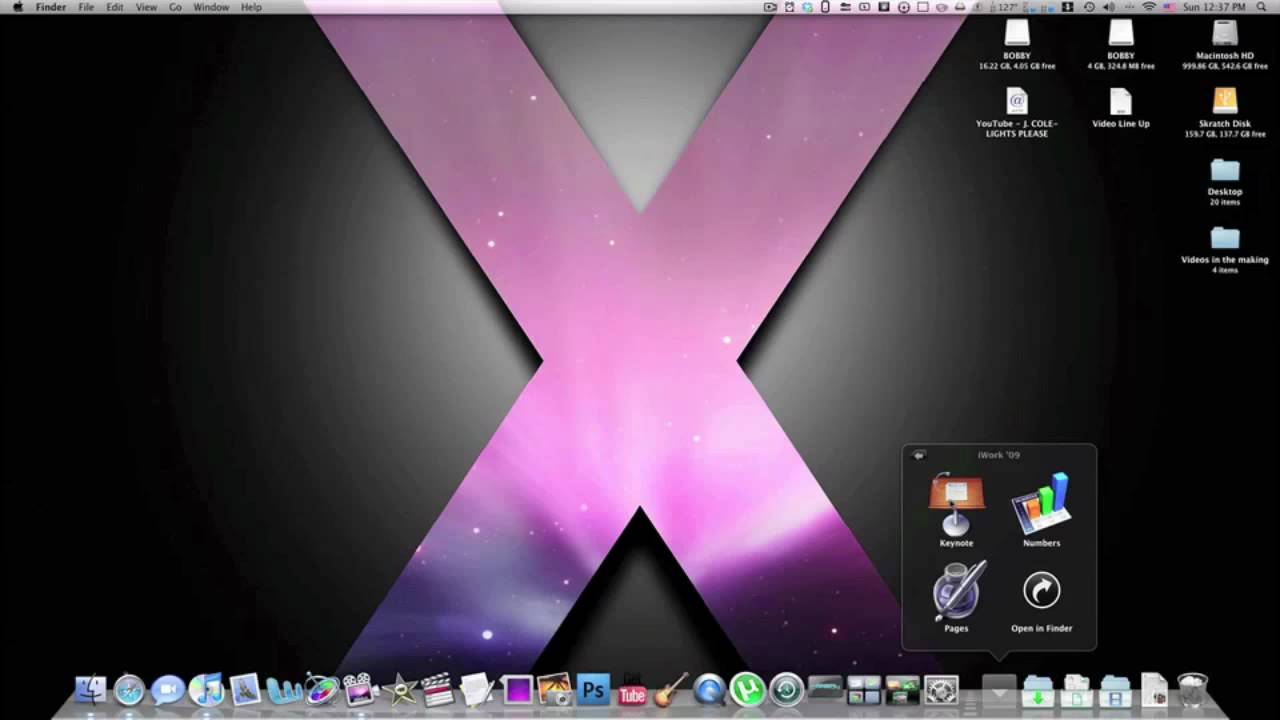
Task: Open the Apple menu
Action: (17, 7)
